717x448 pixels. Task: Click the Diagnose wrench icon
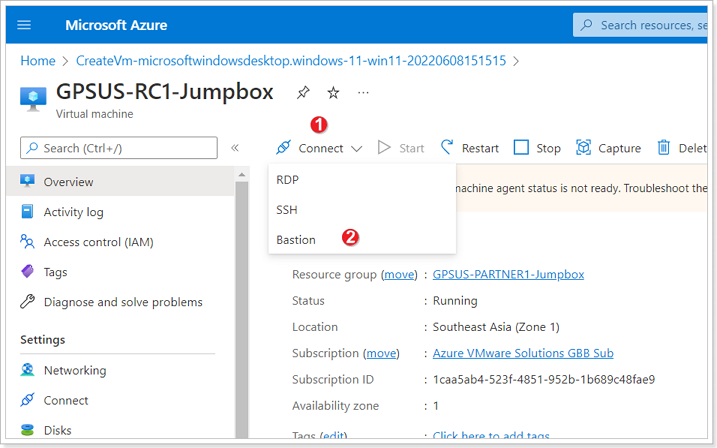(x=27, y=302)
